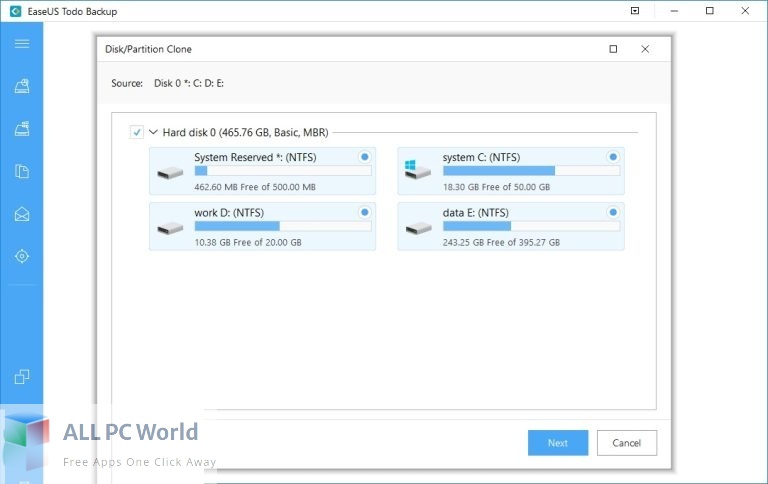Click the Cancel button

(x=626, y=443)
